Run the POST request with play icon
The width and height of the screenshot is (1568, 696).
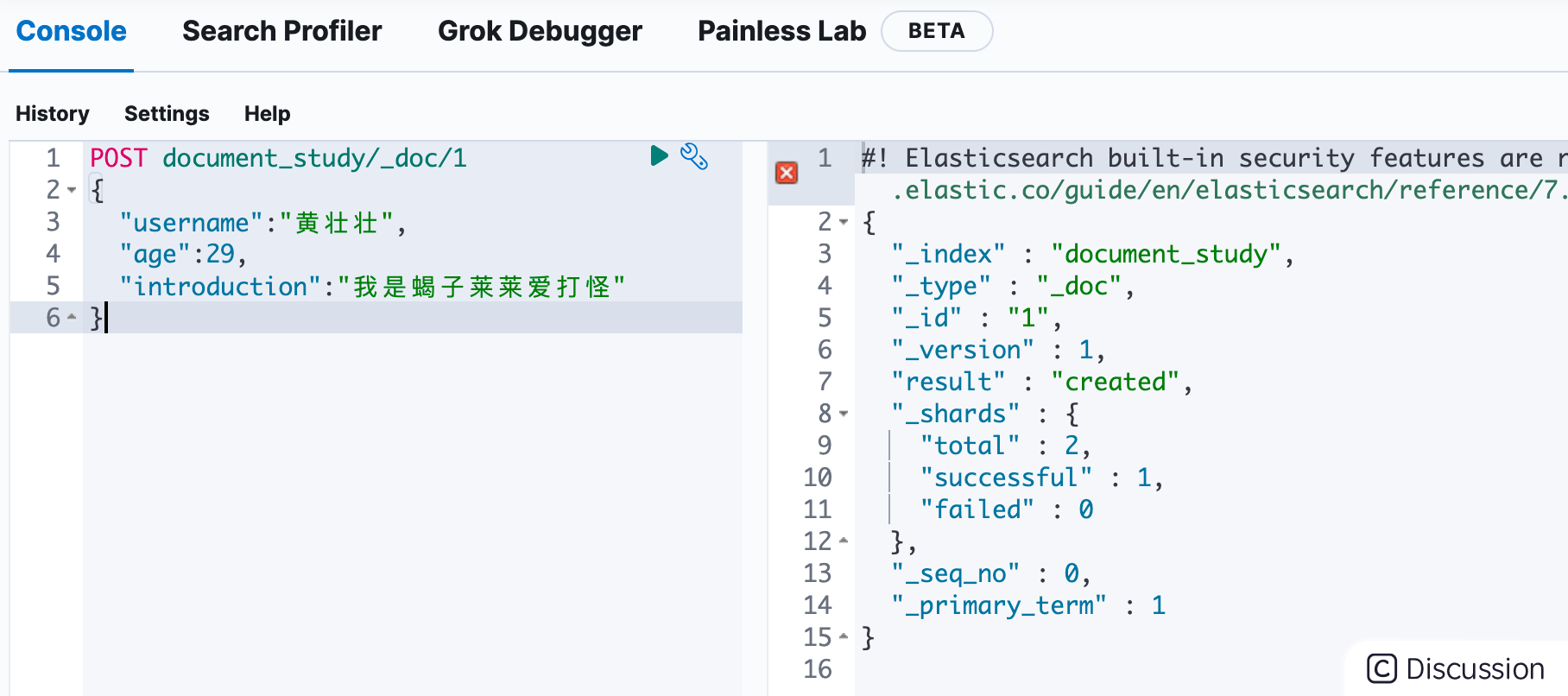coord(659,155)
